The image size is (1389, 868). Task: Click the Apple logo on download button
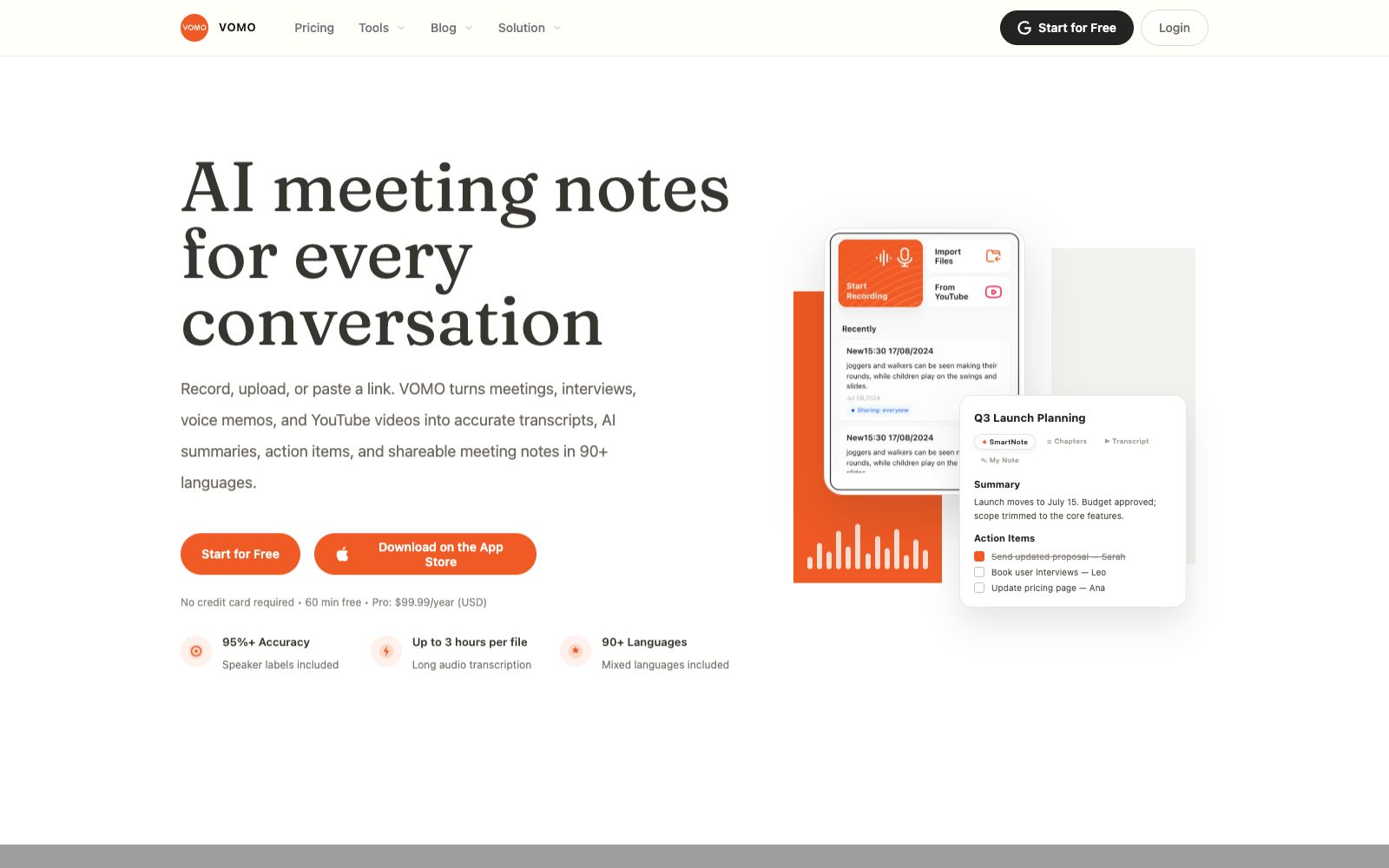[x=343, y=554]
